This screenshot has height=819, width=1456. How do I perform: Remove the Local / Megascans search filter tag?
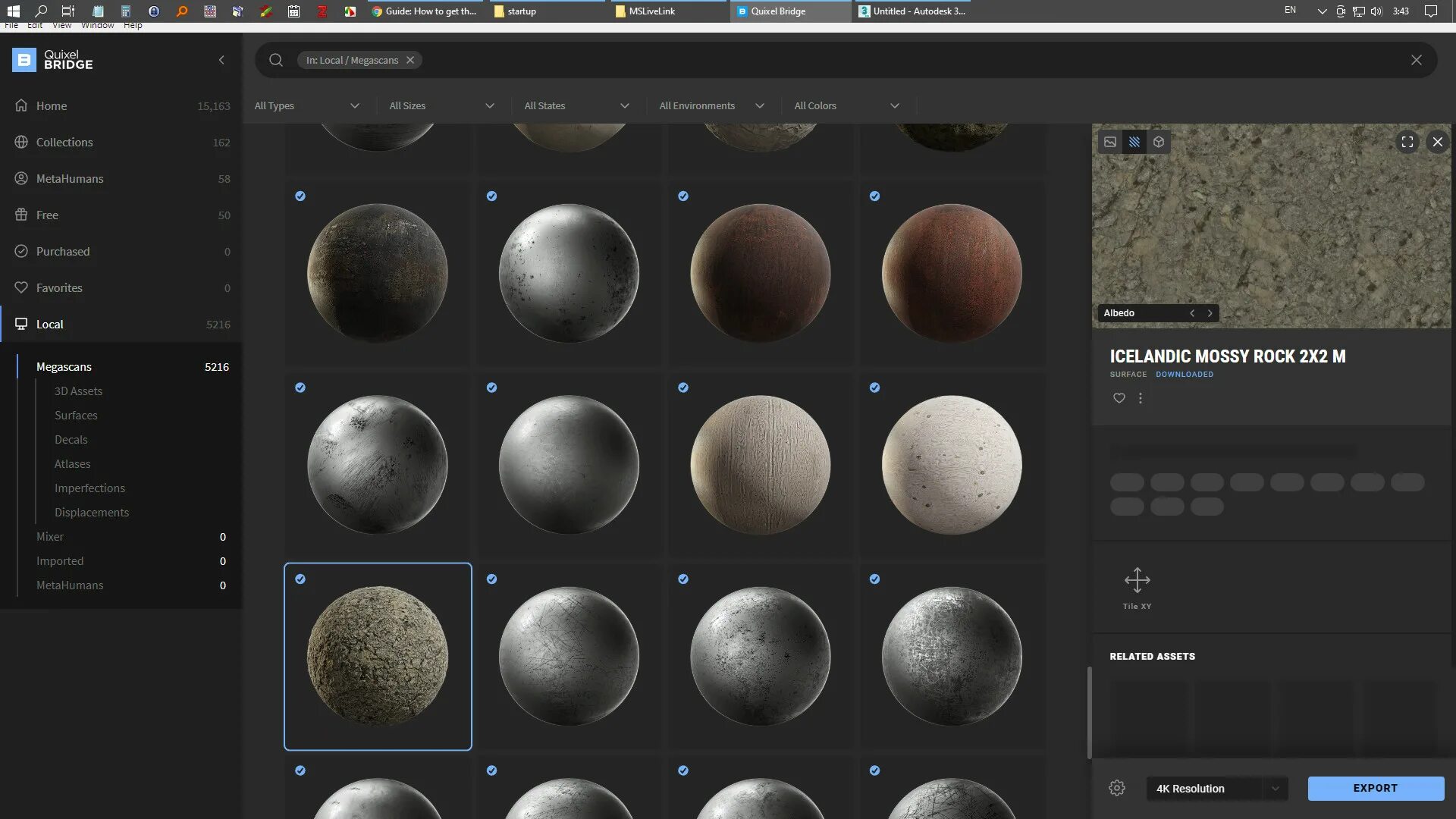tap(410, 60)
